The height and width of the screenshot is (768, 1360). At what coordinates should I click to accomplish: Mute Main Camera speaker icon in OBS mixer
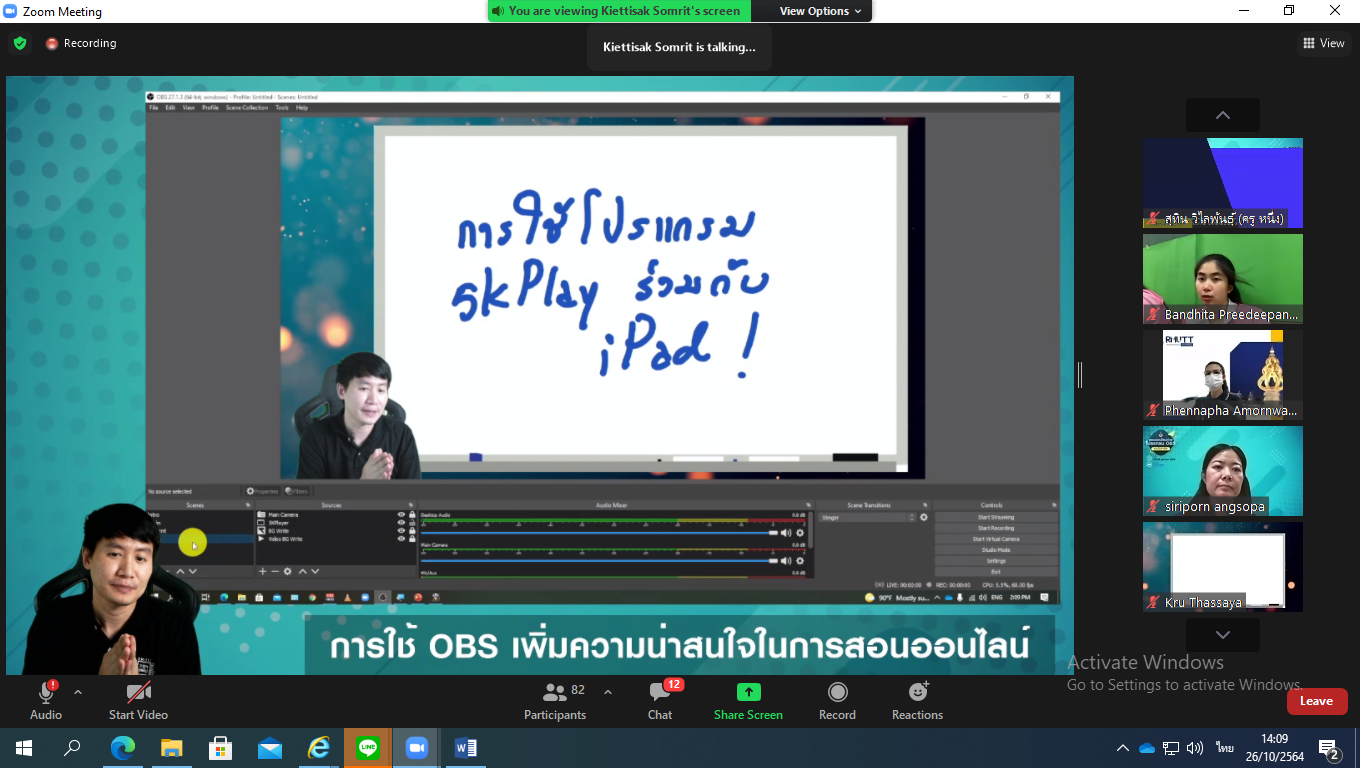[786, 561]
